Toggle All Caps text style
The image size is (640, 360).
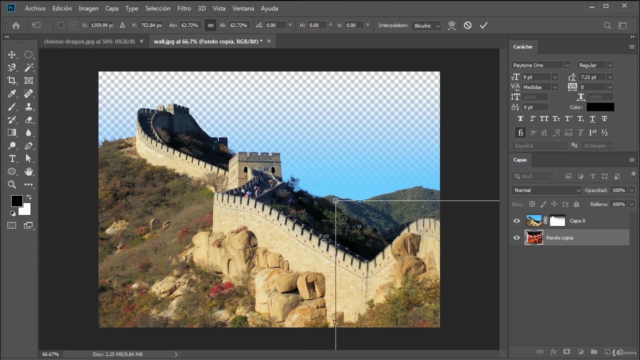click(544, 119)
